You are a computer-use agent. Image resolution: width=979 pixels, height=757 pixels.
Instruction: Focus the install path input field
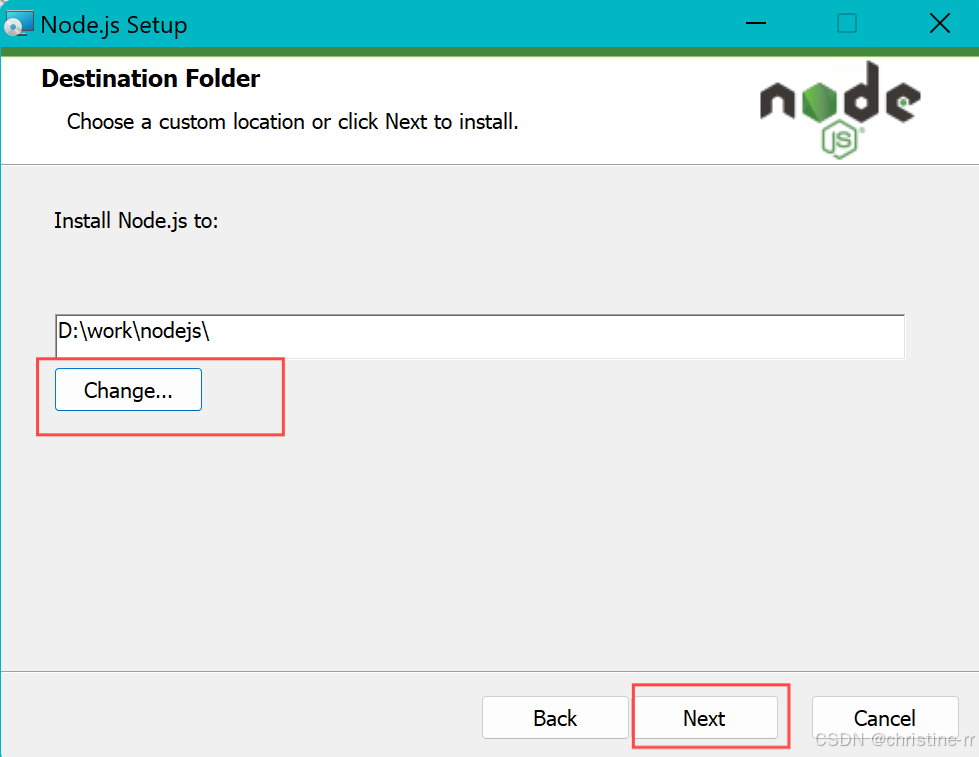point(480,336)
